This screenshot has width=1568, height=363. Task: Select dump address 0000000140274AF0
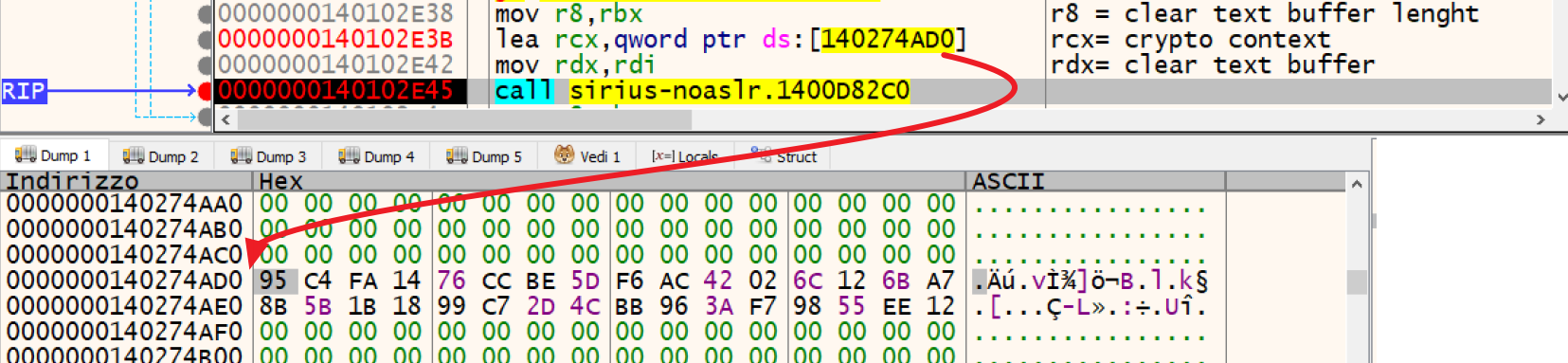124,332
